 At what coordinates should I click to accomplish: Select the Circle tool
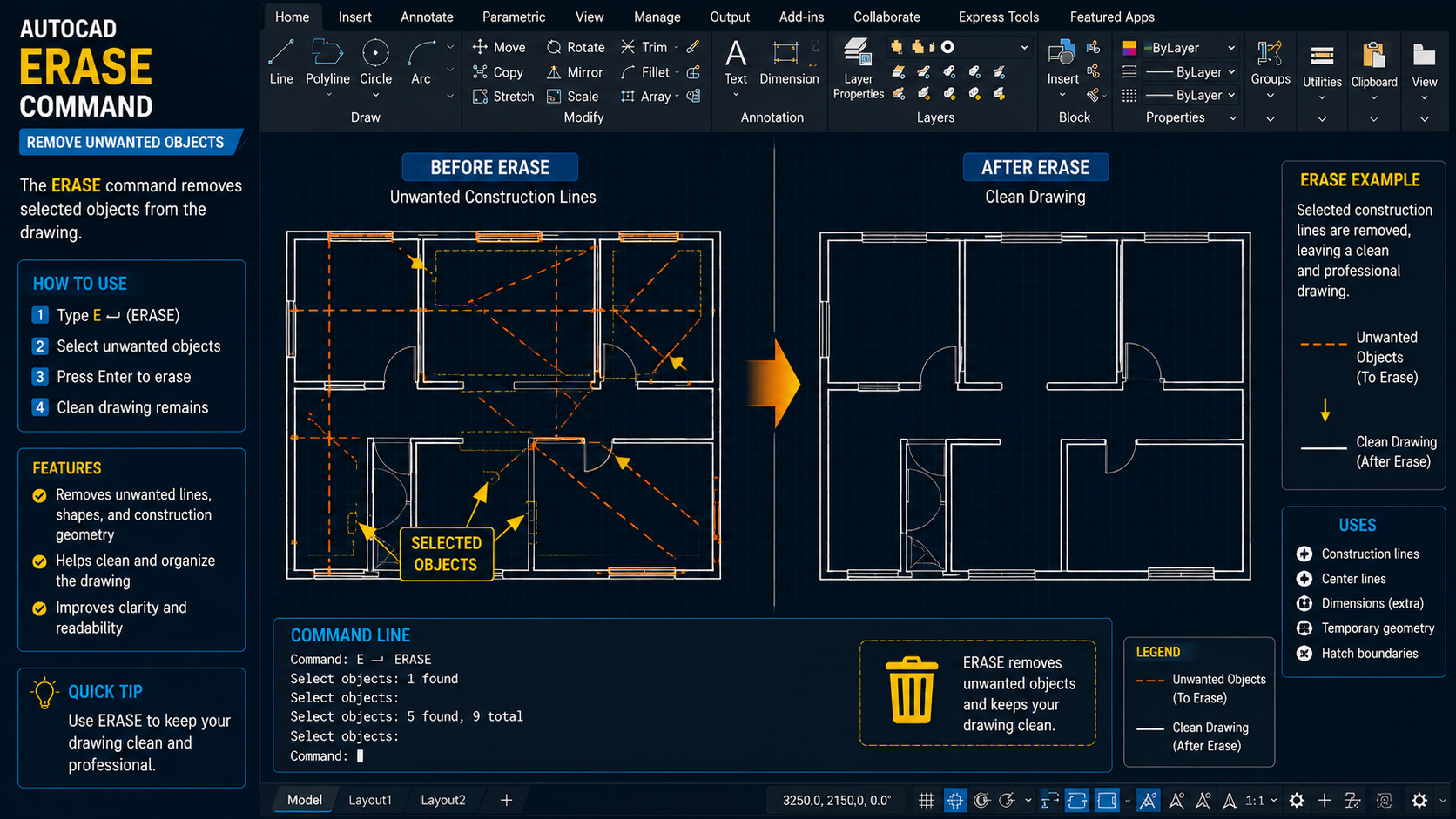tap(375, 61)
